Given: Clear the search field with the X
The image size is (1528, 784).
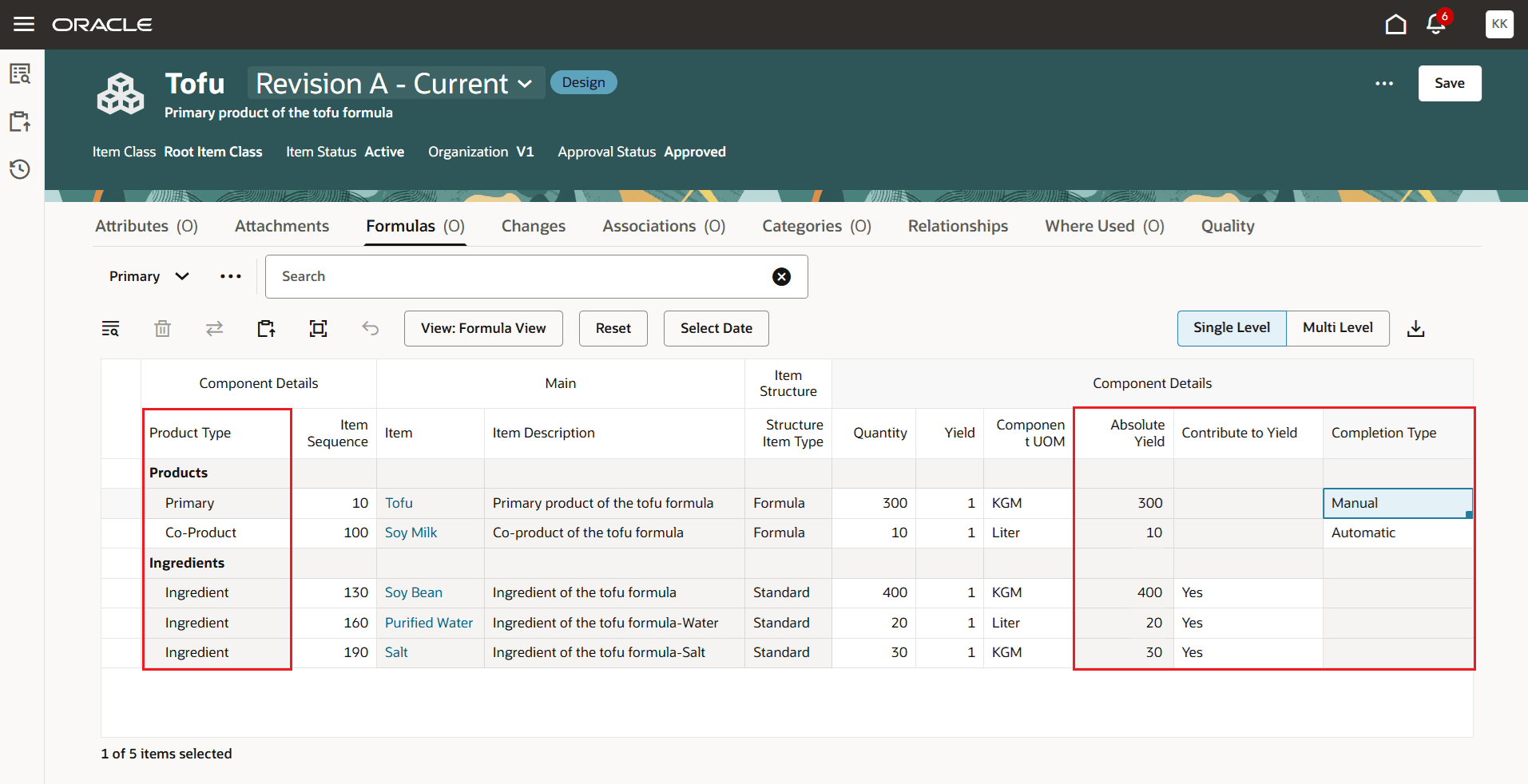Looking at the screenshot, I should tap(780, 276).
